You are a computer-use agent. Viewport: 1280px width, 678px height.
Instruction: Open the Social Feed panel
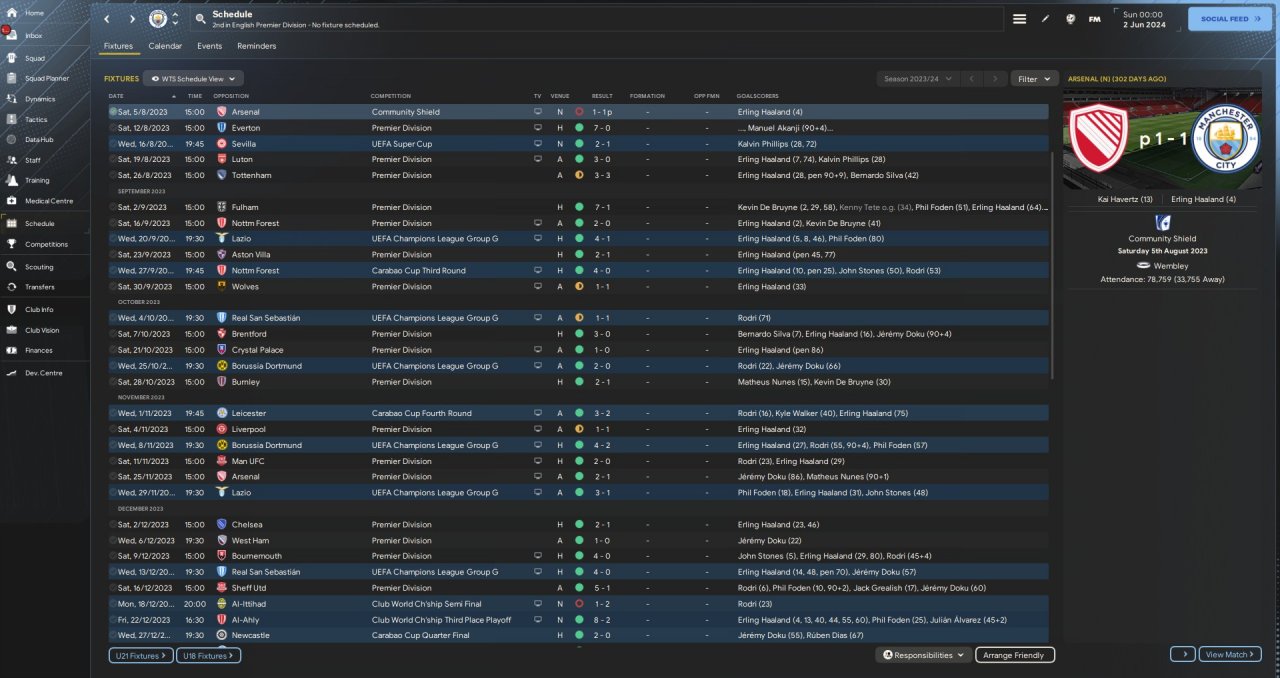(1229, 19)
